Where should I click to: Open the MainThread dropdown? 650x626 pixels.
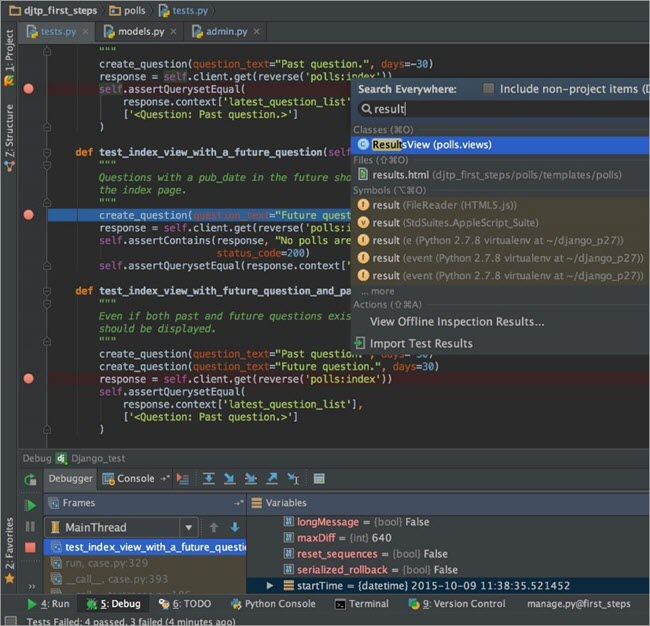pos(188,527)
